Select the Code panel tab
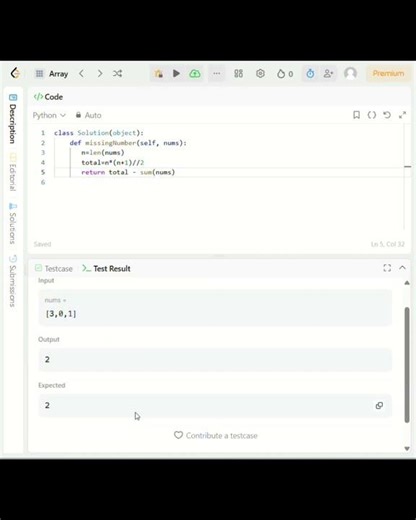Screen dimensions: 416x520 pyautogui.click(x=48, y=97)
